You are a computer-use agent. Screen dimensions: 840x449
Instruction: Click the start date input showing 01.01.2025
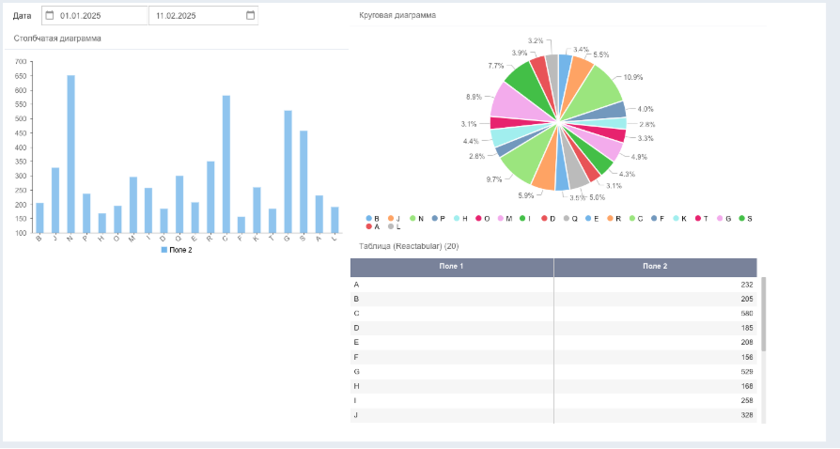click(95, 16)
